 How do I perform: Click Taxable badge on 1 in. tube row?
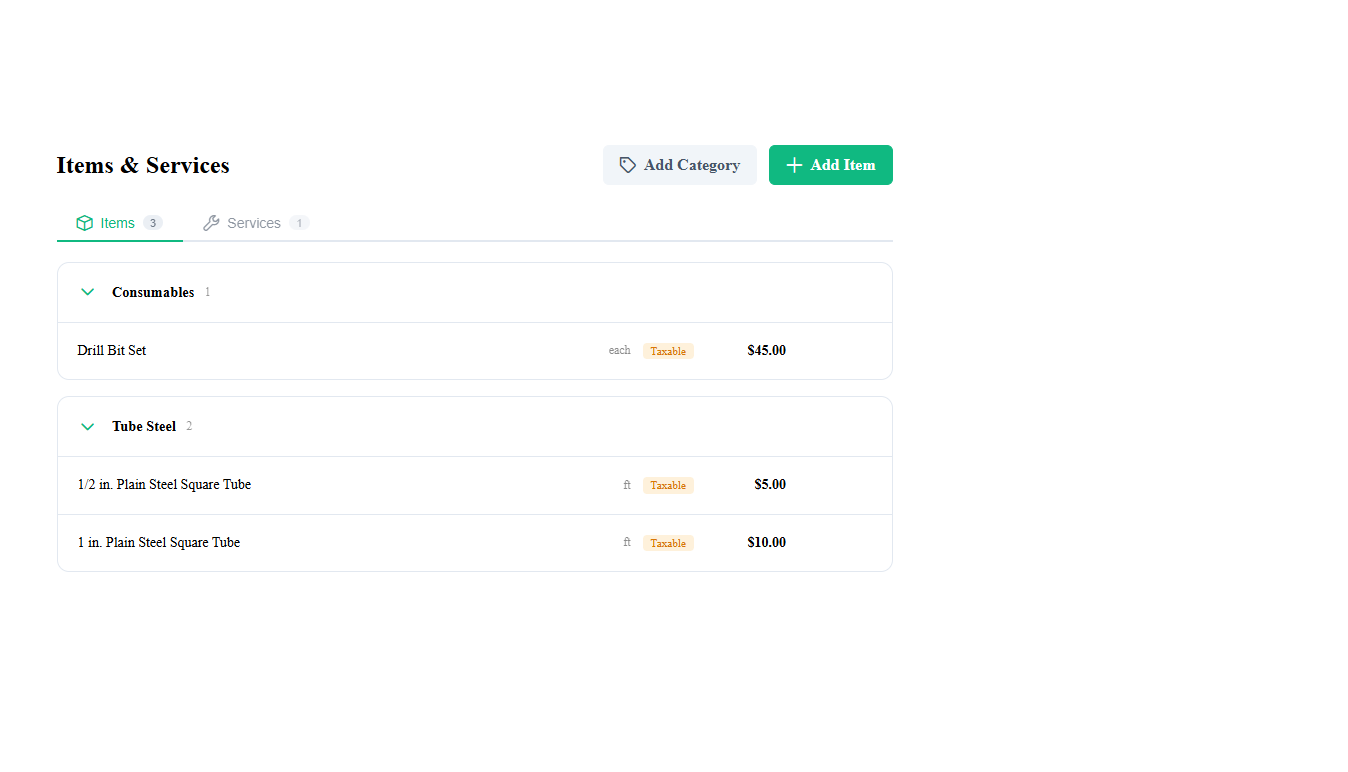click(x=668, y=543)
